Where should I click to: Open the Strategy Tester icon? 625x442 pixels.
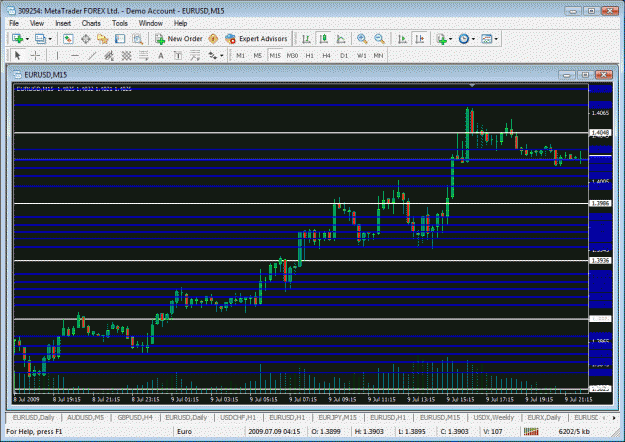138,39
